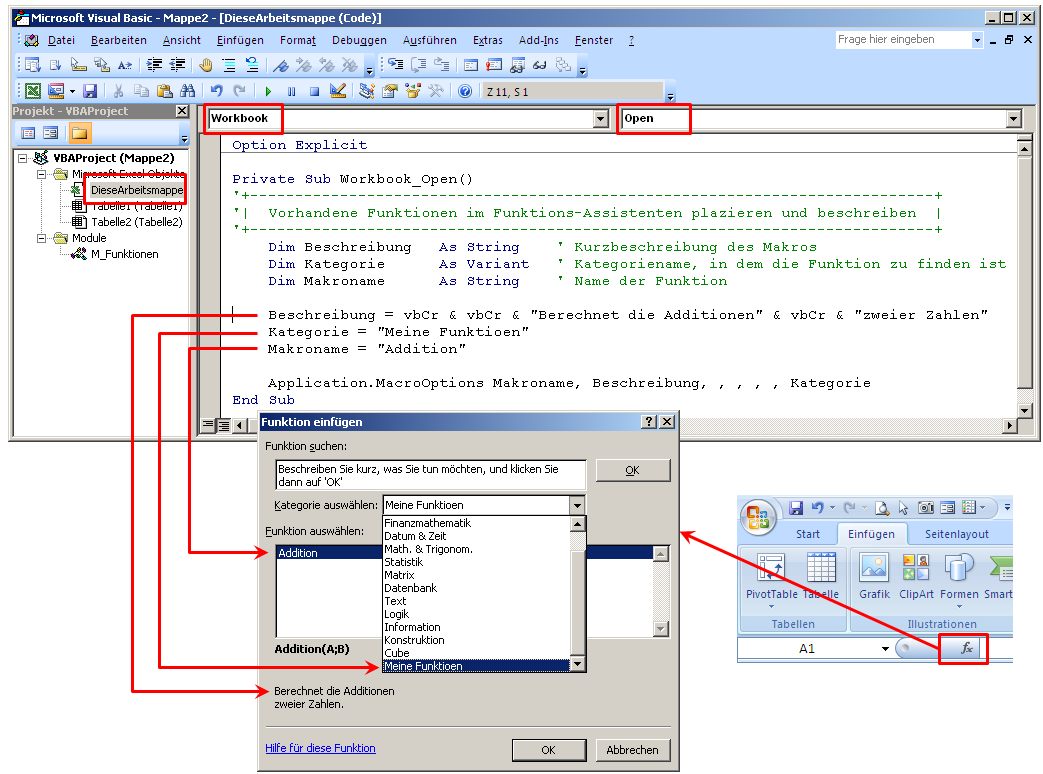Run the macro with green play icon

coord(268,91)
